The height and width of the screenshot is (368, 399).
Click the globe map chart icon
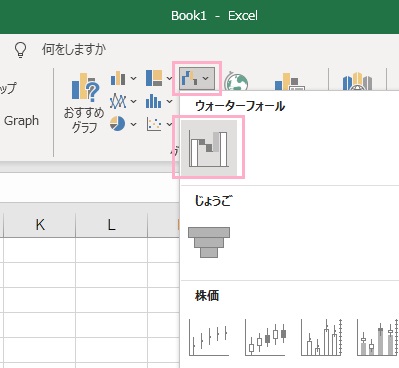click(x=236, y=82)
